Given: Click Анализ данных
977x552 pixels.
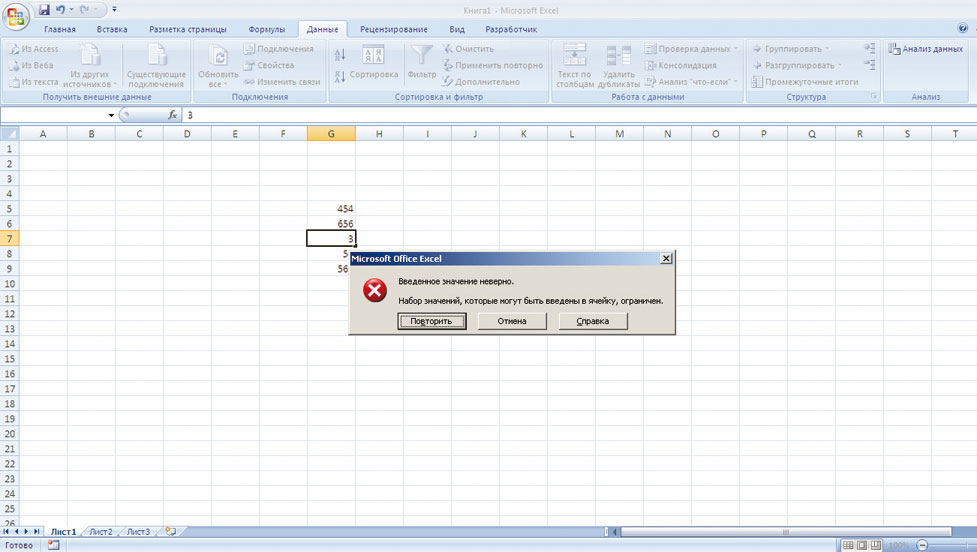Looking at the screenshot, I should click(926, 49).
